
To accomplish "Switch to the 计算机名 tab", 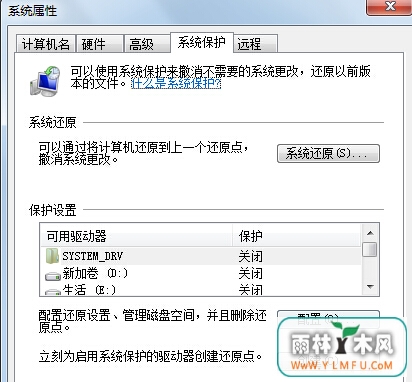I will pyautogui.click(x=46, y=44).
